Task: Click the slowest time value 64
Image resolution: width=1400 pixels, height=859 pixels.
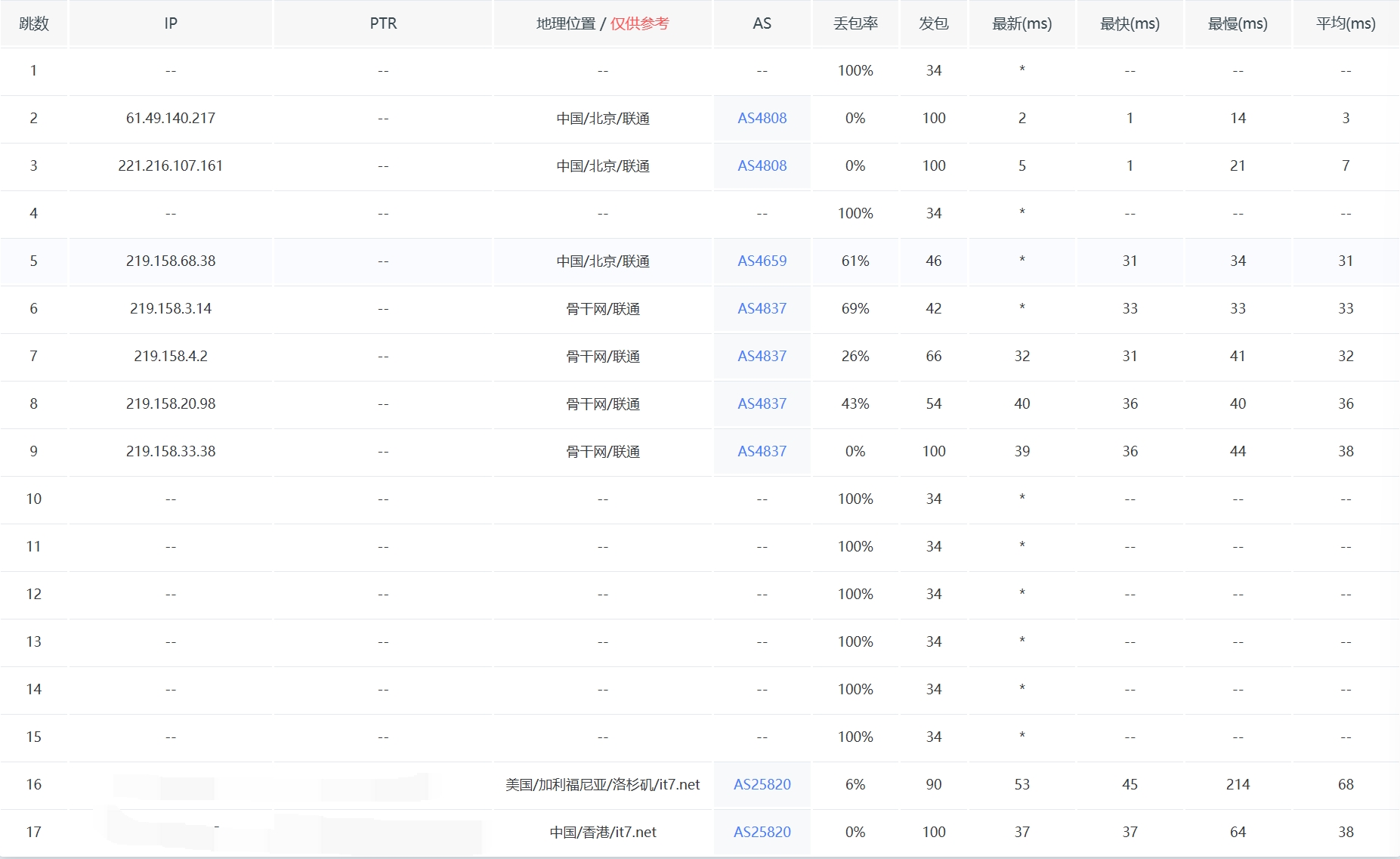Action: pyautogui.click(x=1238, y=832)
